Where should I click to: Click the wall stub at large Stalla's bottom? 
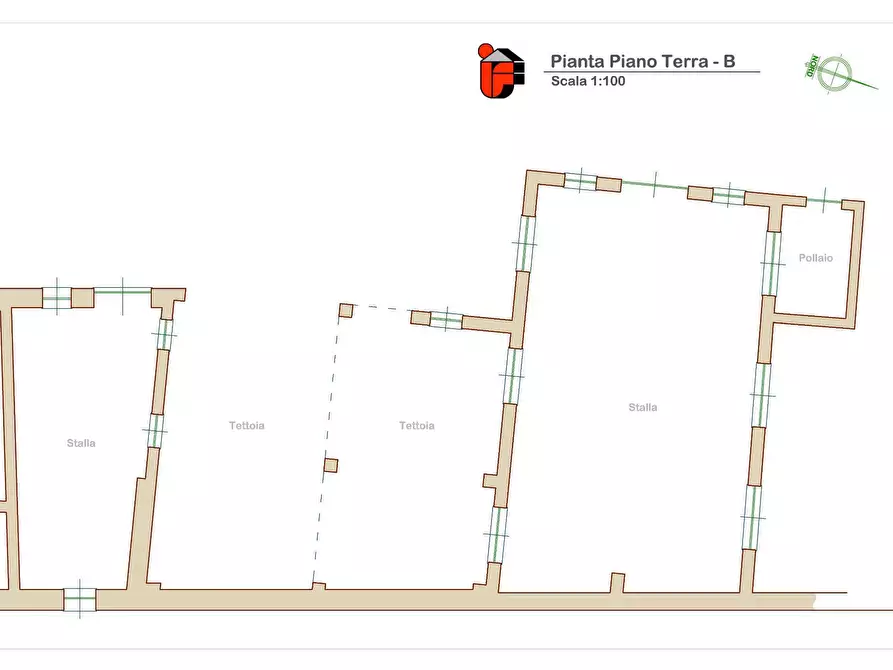(617, 583)
